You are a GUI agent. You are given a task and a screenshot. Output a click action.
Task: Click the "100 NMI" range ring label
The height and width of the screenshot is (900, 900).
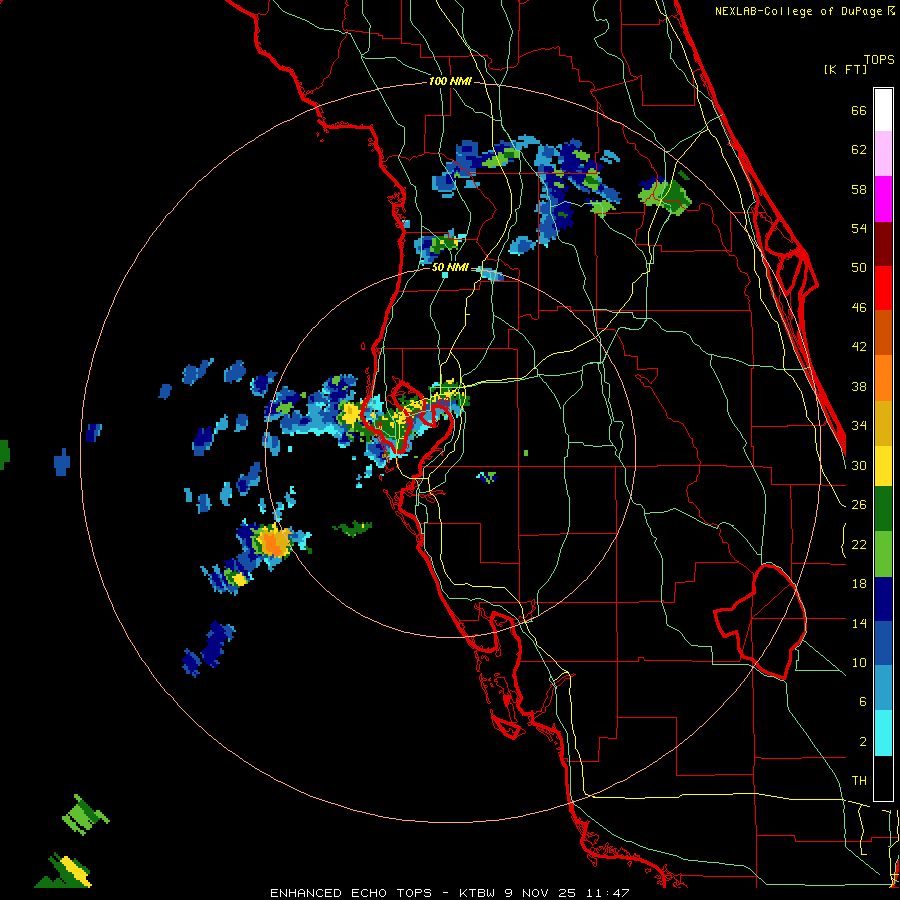450,82
